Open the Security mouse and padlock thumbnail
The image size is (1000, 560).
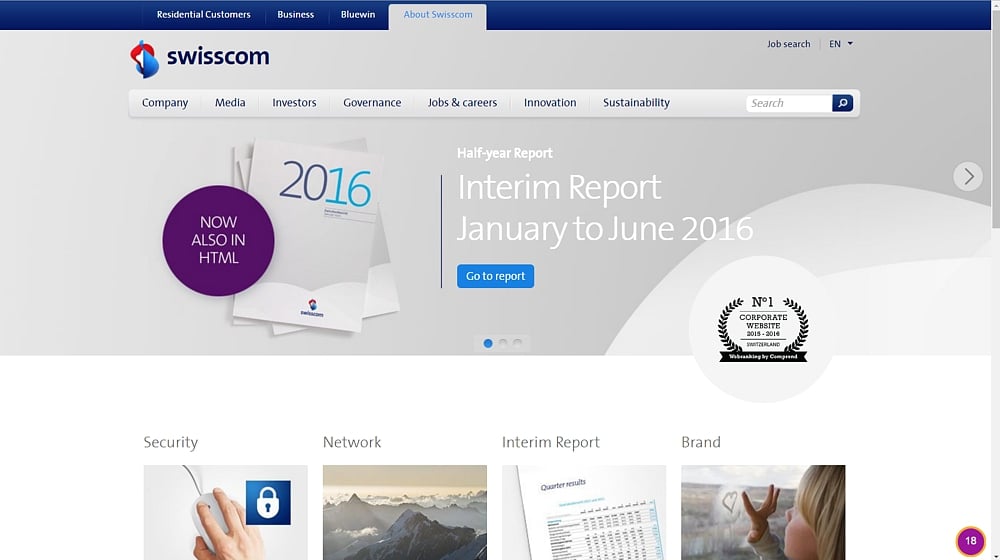tap(225, 512)
